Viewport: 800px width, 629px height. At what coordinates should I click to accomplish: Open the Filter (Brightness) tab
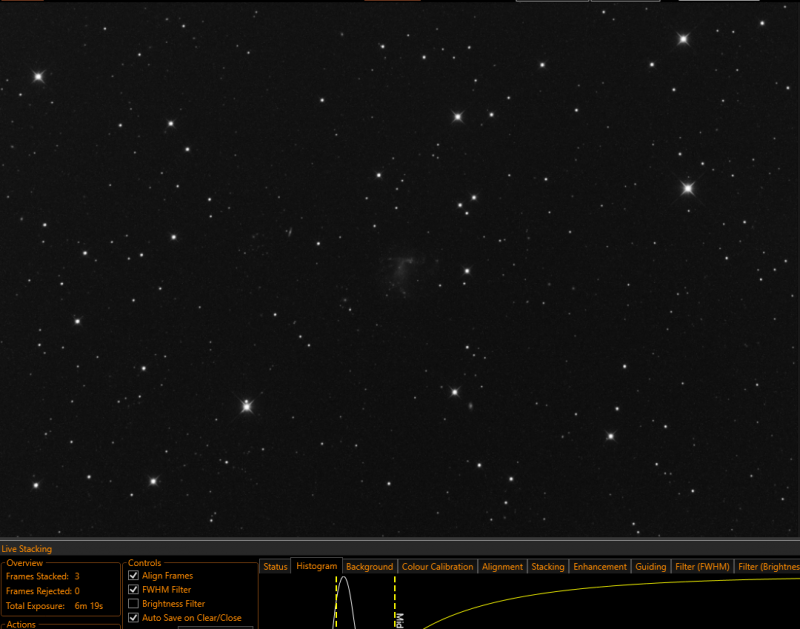click(x=767, y=566)
